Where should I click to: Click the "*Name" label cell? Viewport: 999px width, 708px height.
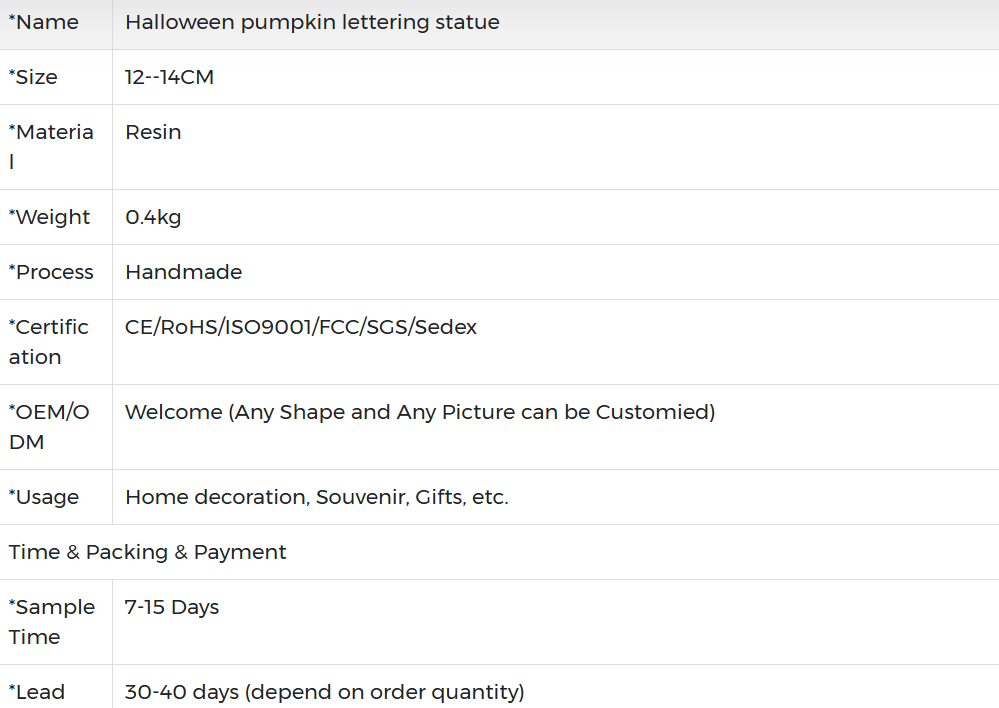coord(43,22)
